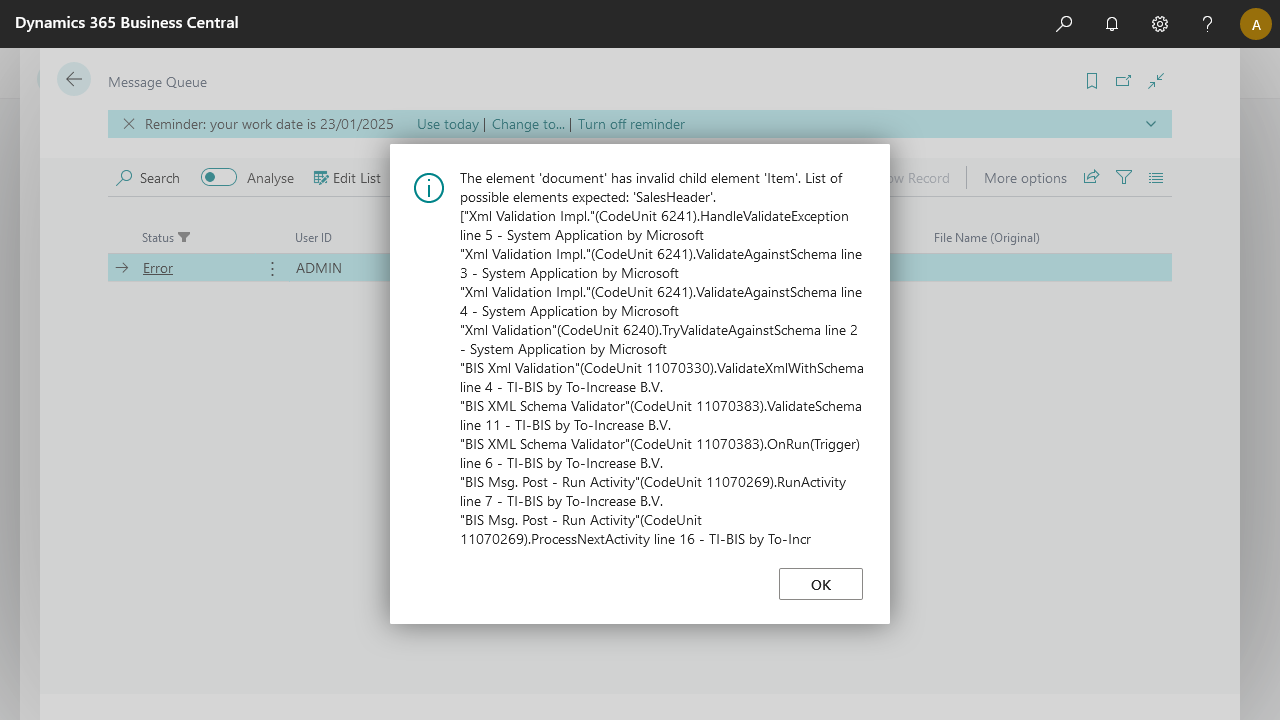
Task: Dismiss the work date reminder
Action: pyautogui.click(x=128, y=124)
